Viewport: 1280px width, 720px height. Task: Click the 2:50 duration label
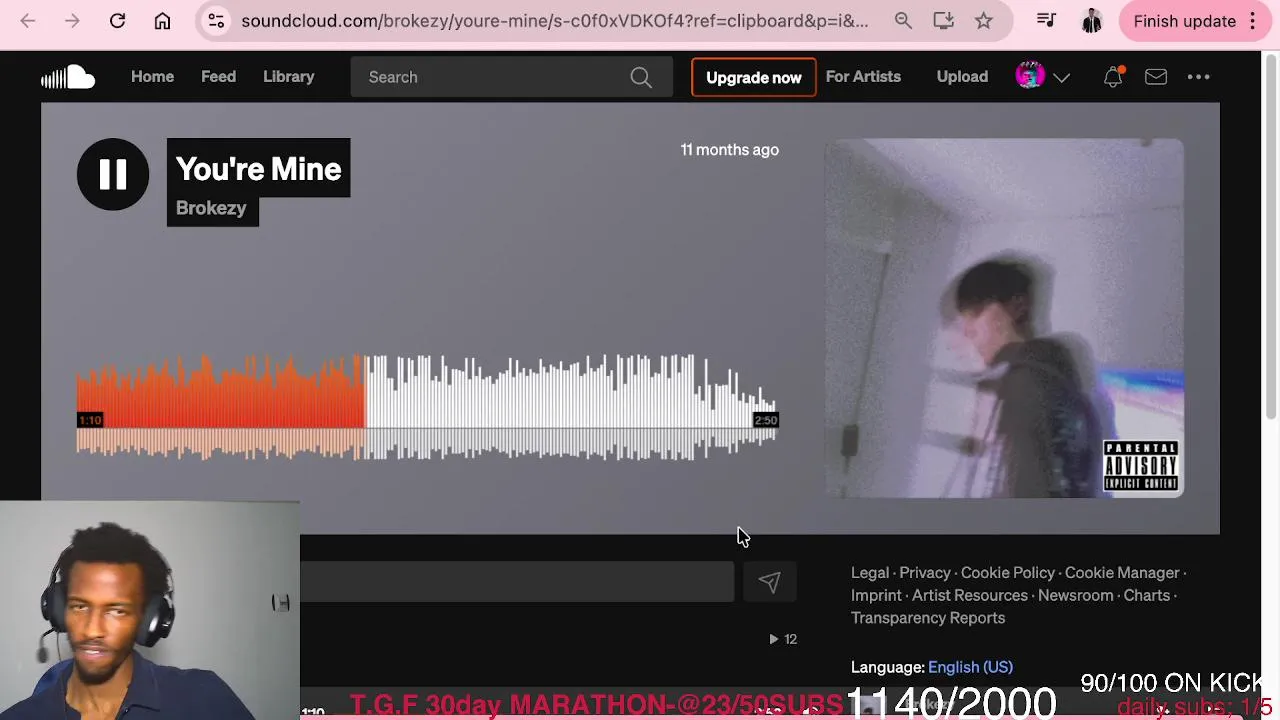(x=766, y=420)
